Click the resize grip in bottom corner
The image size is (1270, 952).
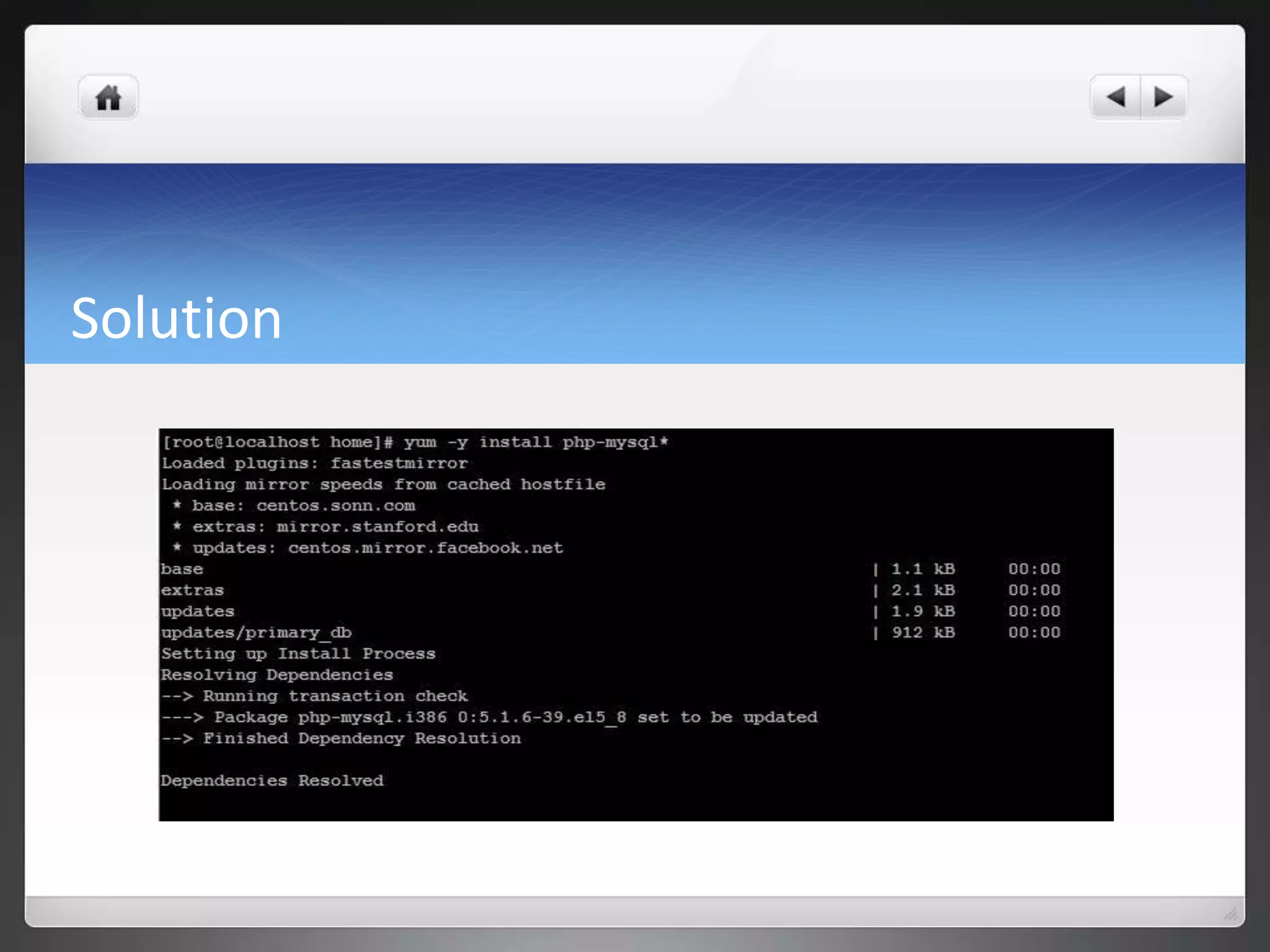1230,914
